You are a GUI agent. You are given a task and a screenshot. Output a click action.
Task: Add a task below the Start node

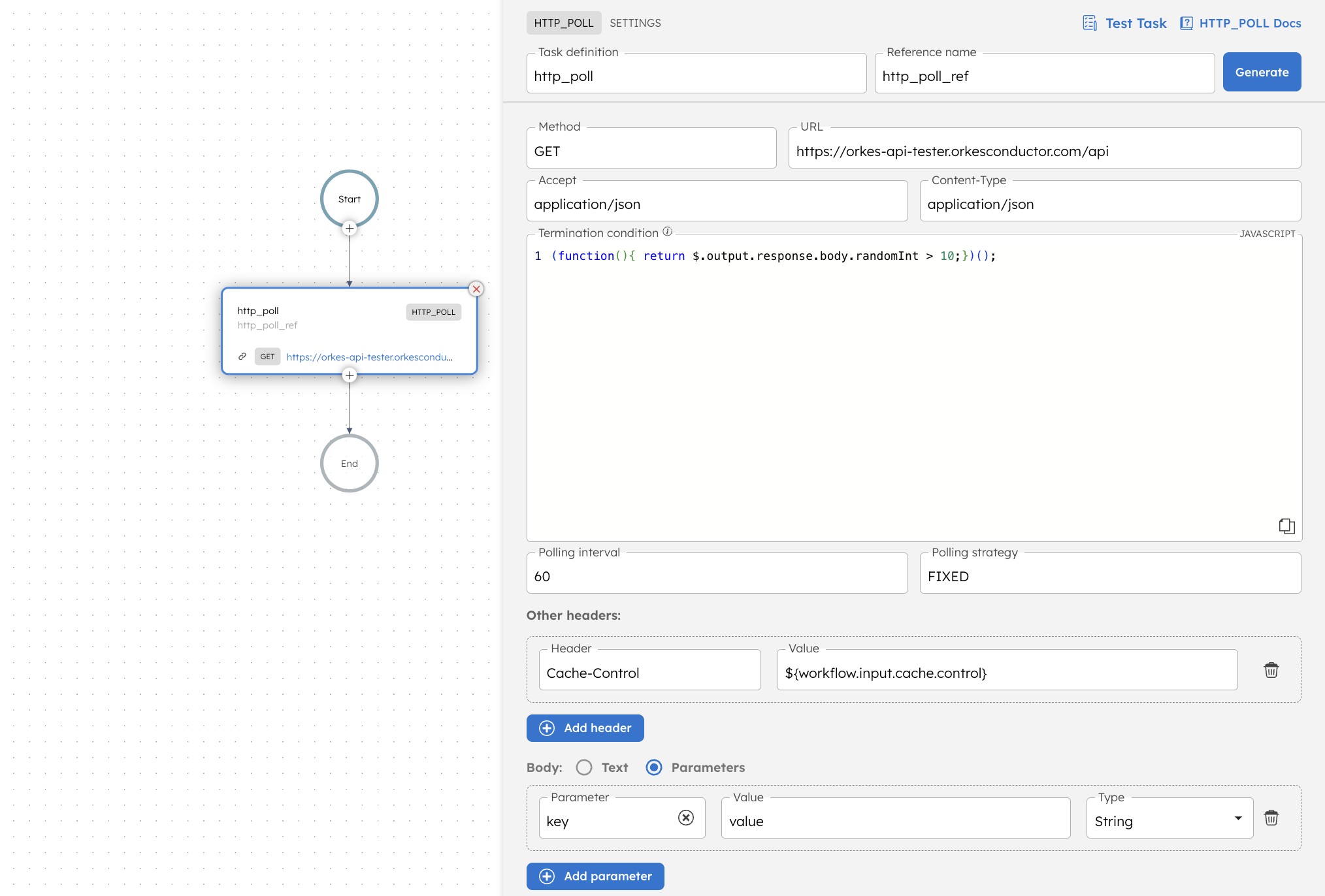pyautogui.click(x=350, y=228)
